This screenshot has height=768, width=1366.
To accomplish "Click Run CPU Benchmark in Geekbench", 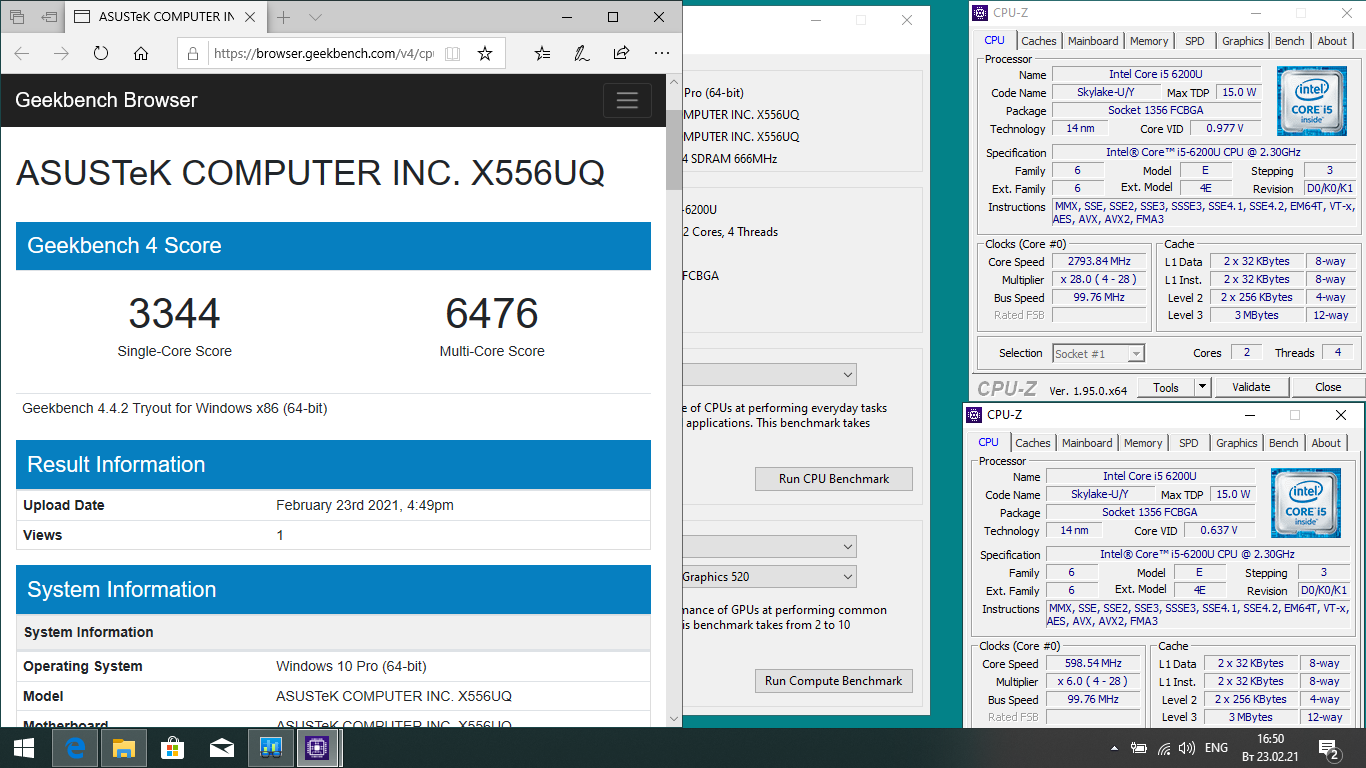I will point(834,479).
